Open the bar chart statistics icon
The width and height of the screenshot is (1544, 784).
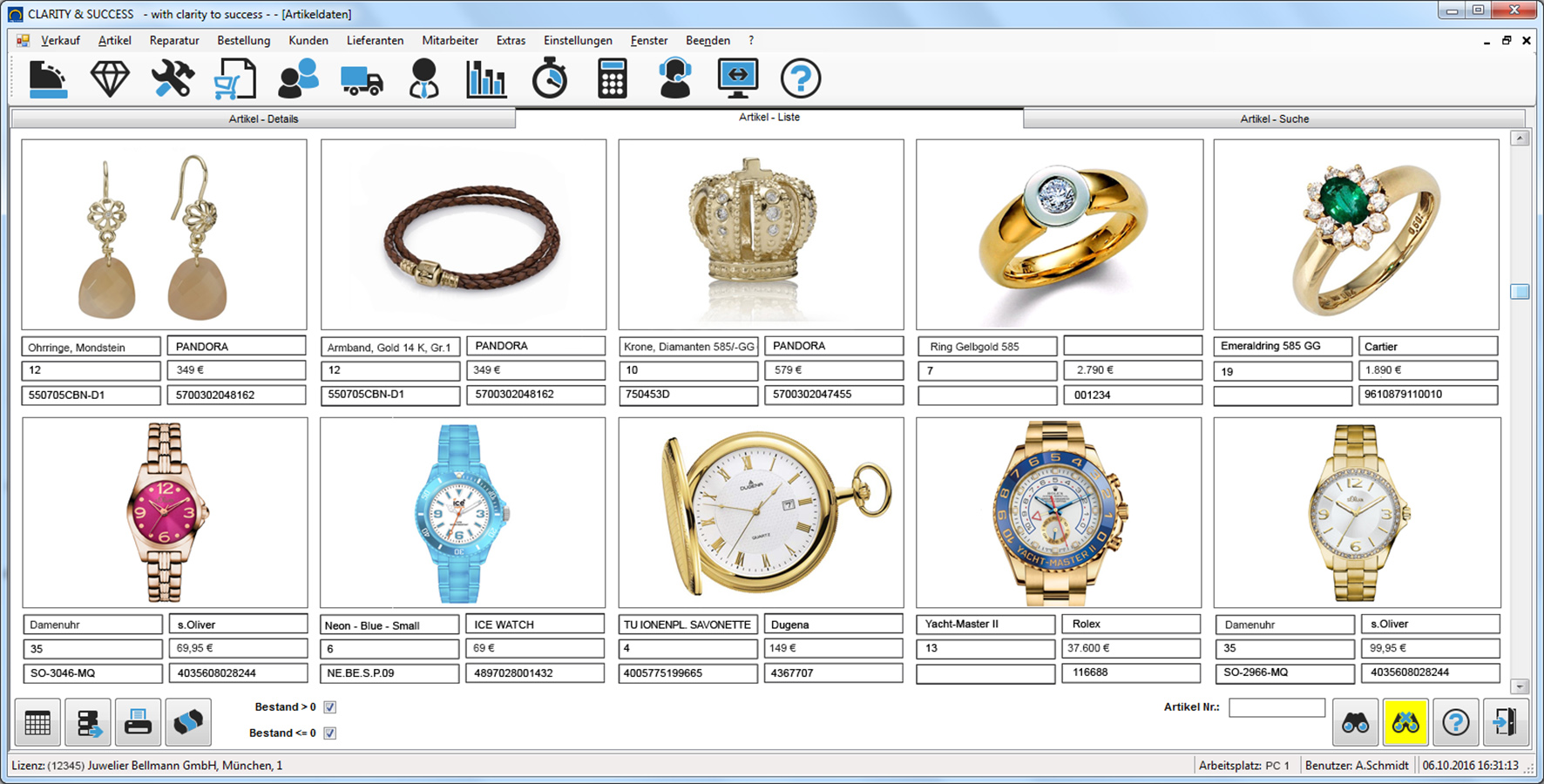click(486, 80)
